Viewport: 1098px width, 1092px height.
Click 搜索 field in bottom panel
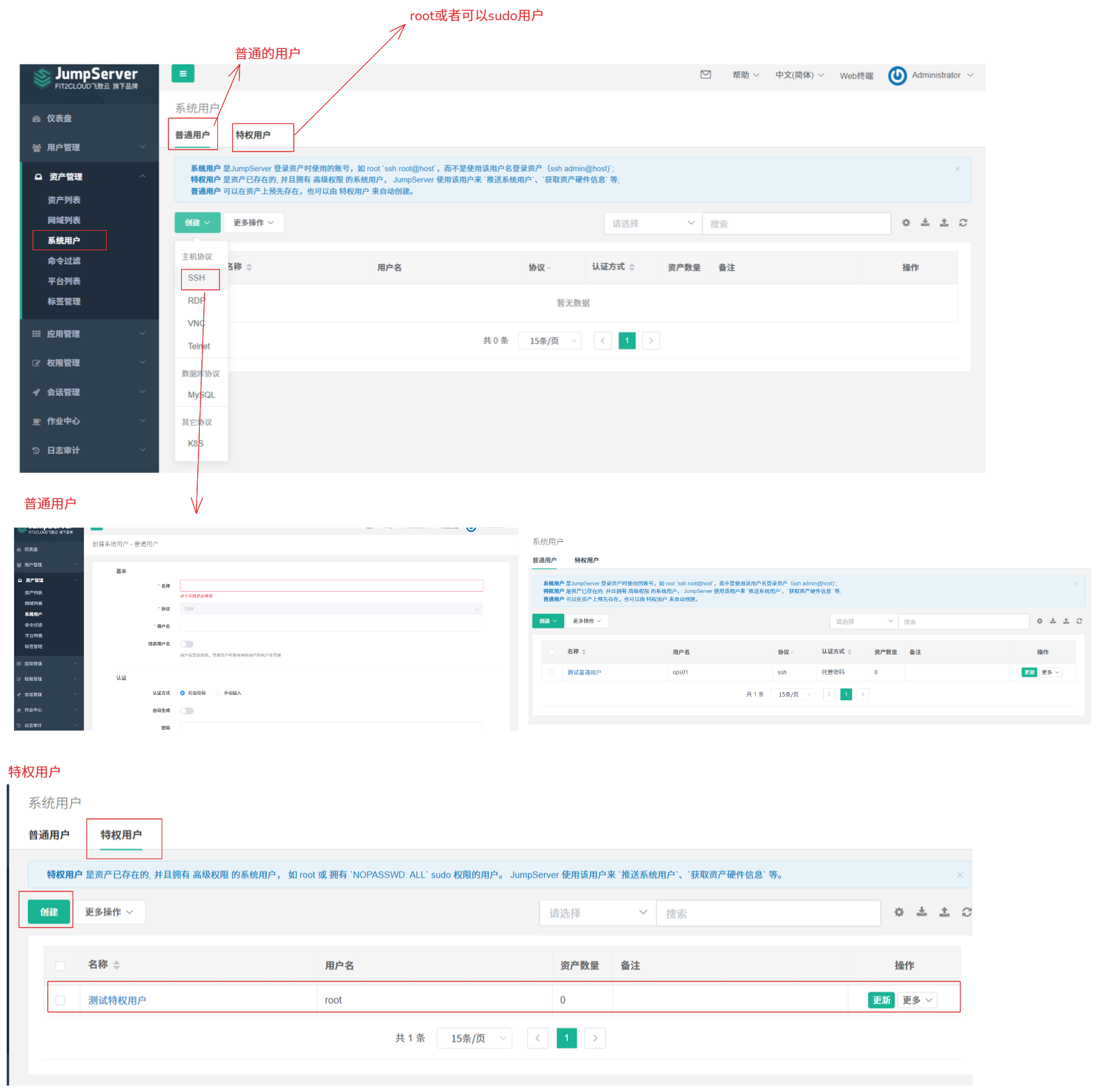coord(768,914)
